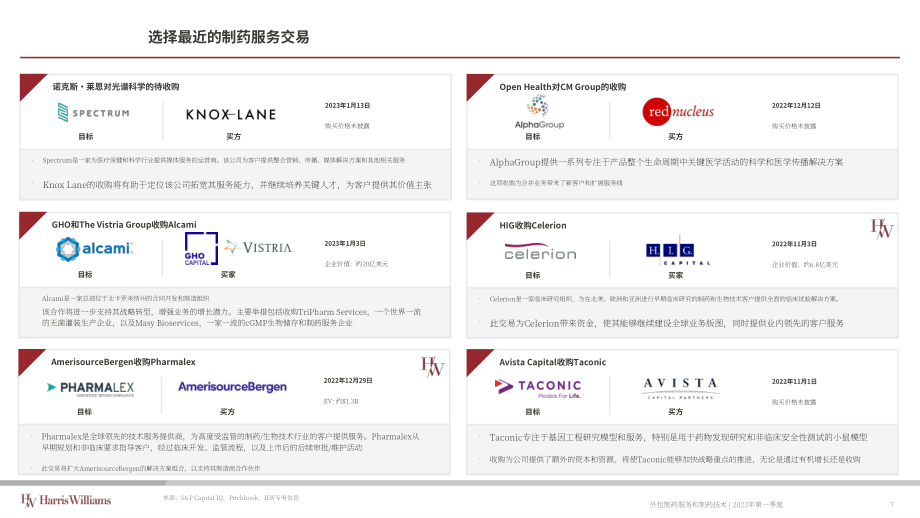Image resolution: width=920 pixels, height=518 pixels.
Task: Click the Vistria logo
Action: click(x=259, y=248)
